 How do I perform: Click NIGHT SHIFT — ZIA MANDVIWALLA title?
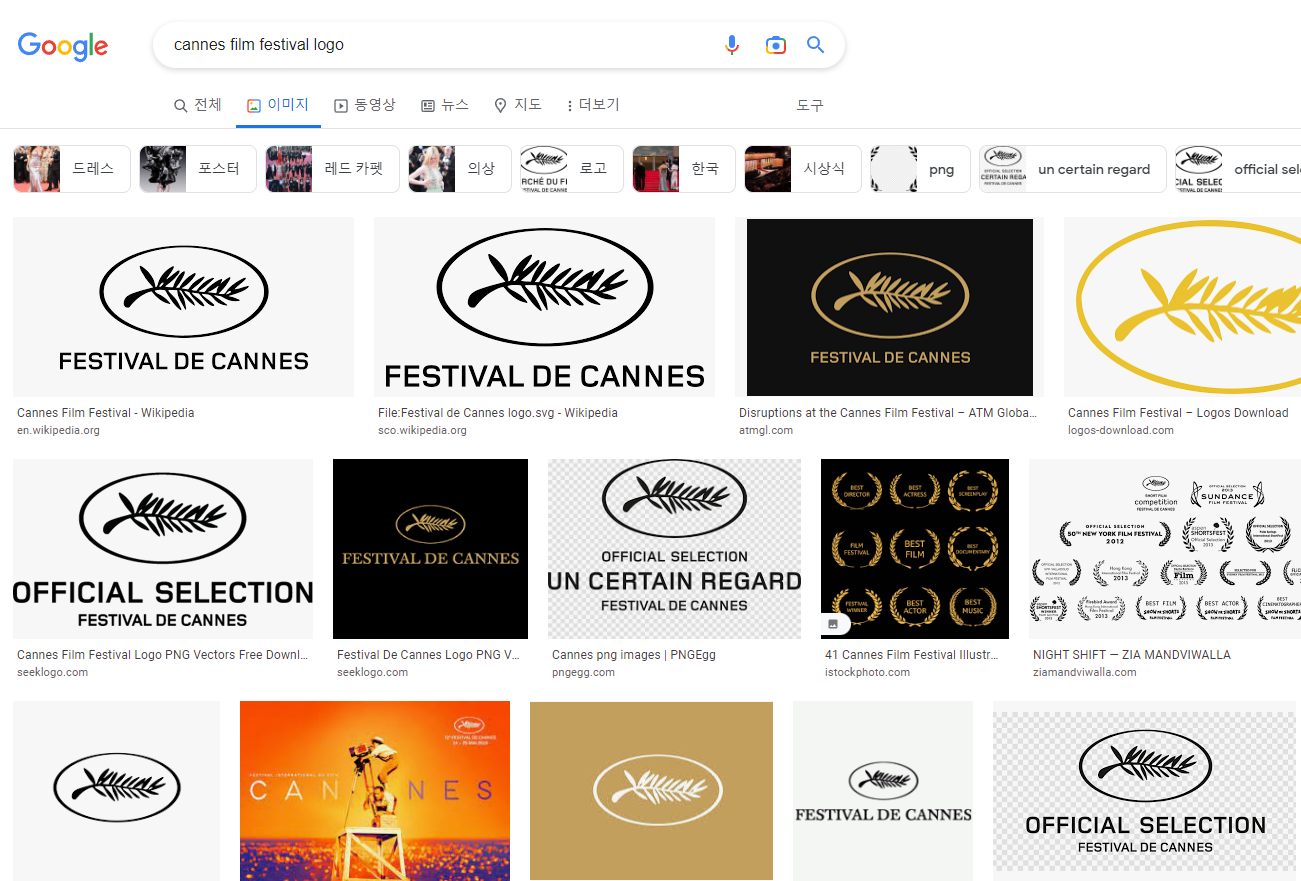tap(1132, 655)
